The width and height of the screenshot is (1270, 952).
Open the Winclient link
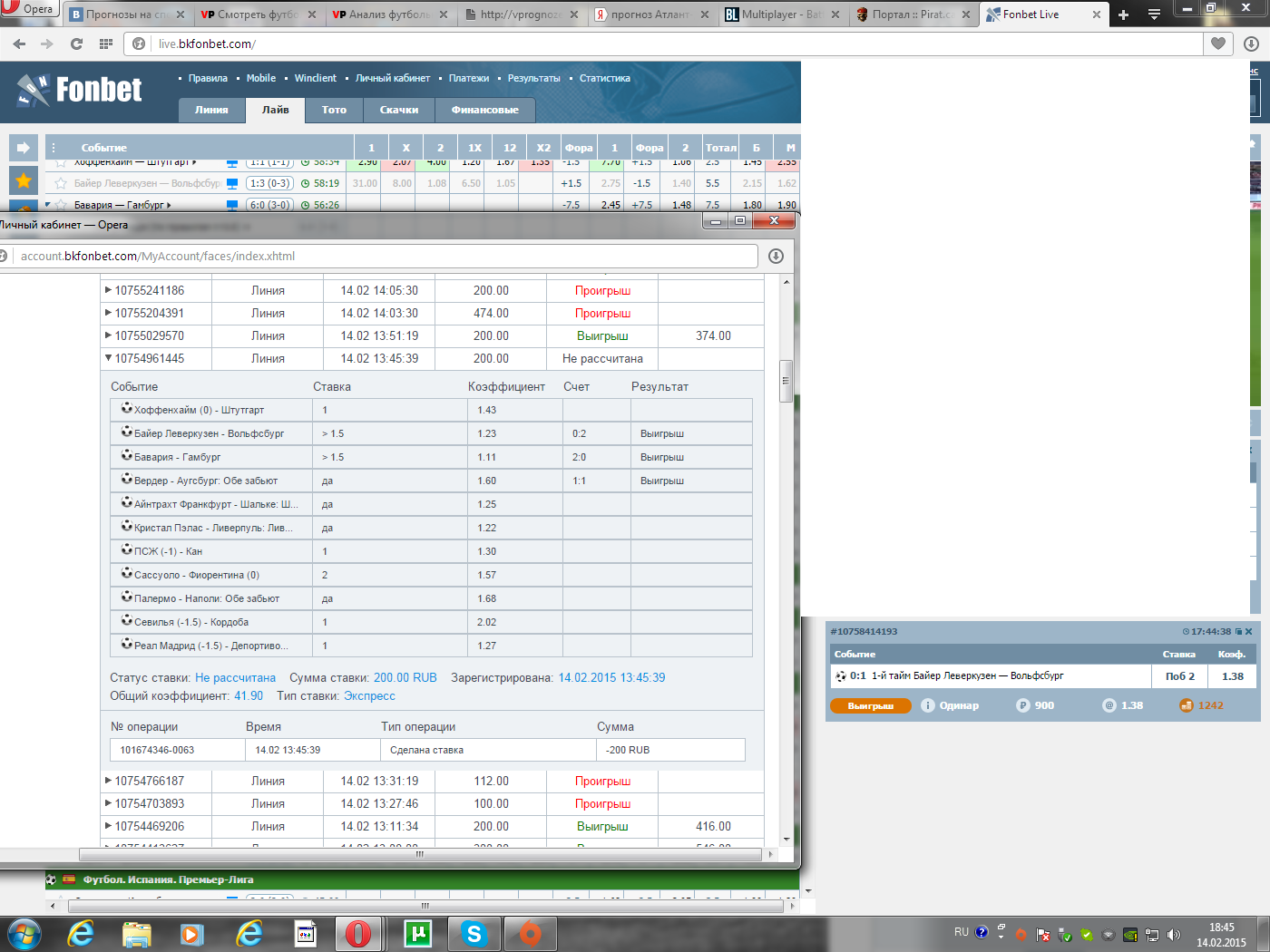pyautogui.click(x=316, y=78)
